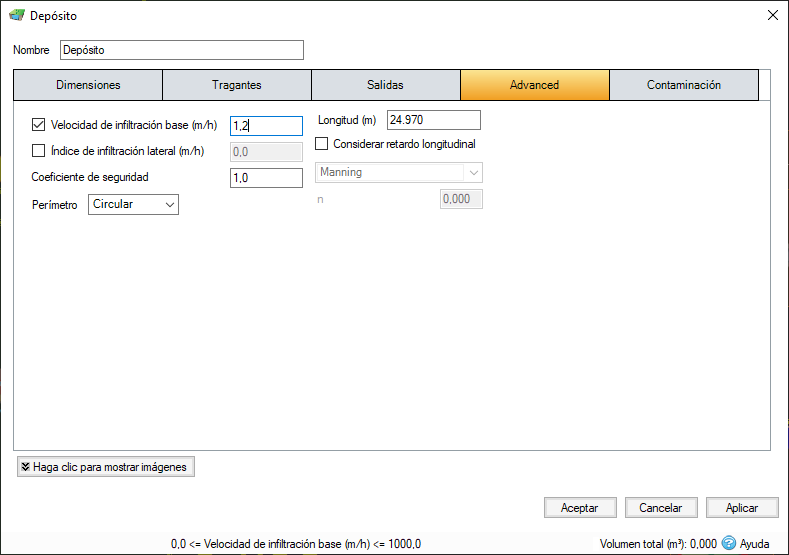The image size is (789, 555).
Task: Click the Ayuda link text
Action: click(x=754, y=544)
